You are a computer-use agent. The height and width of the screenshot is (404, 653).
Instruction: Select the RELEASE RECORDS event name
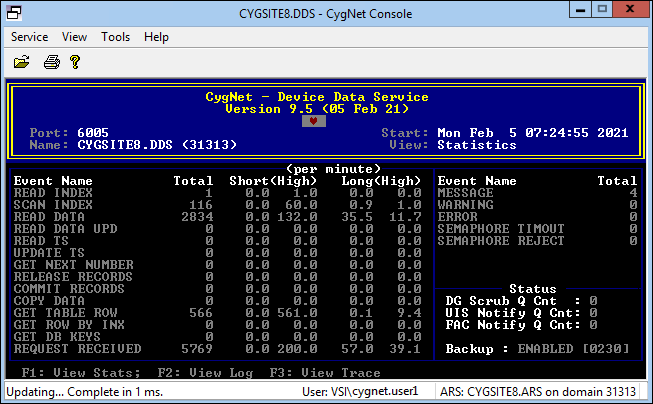[73, 277]
